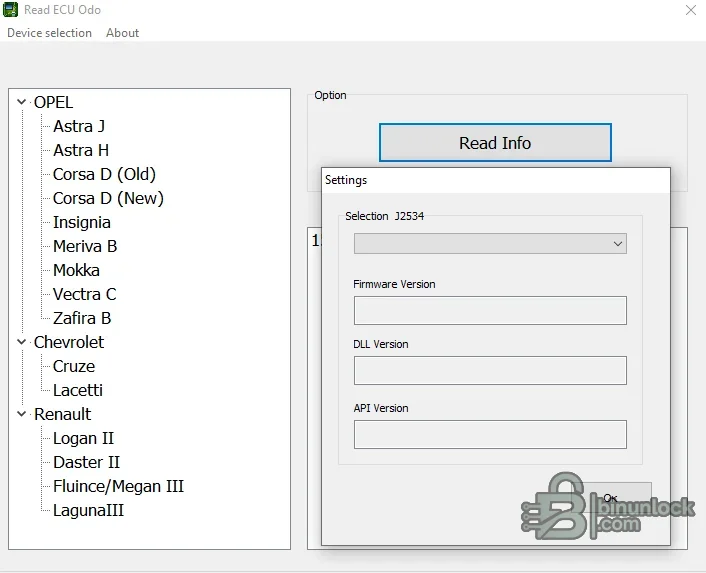Click the API Version field
Image resolution: width=706 pixels, height=573 pixels.
490,434
